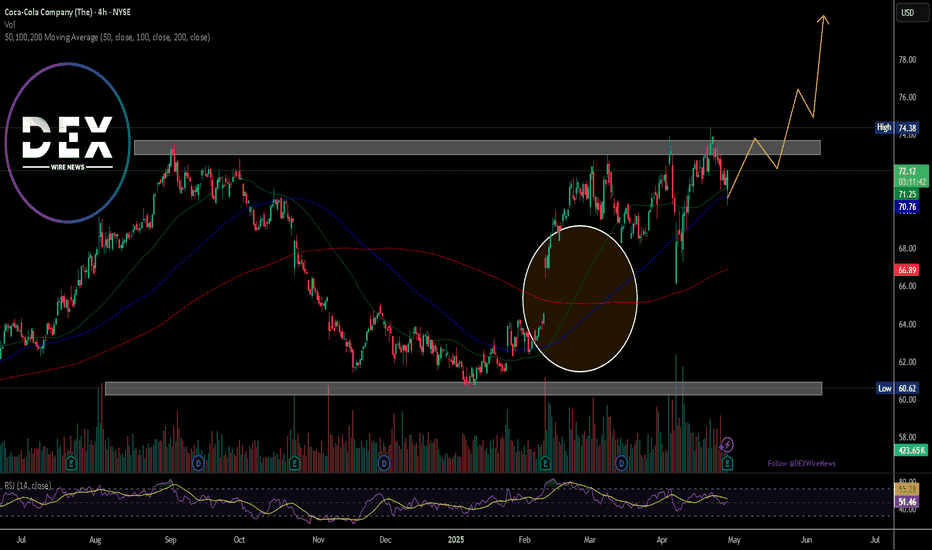Click the 62.00 price axis label
This screenshot has height=550, width=932.
(x=907, y=362)
